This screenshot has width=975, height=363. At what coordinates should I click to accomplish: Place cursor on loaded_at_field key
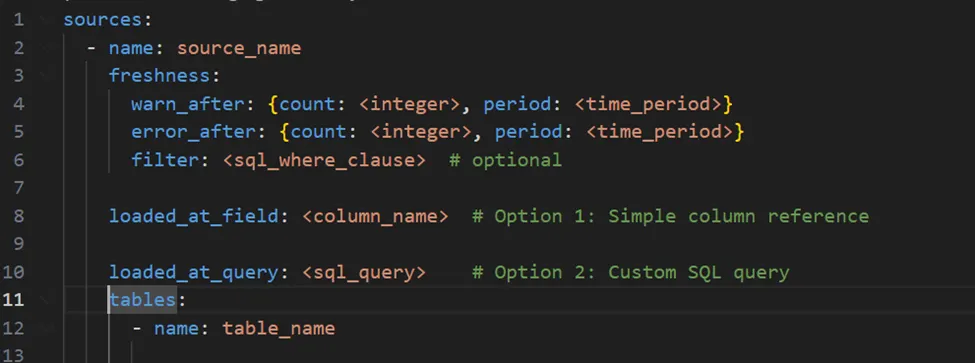tap(194, 216)
